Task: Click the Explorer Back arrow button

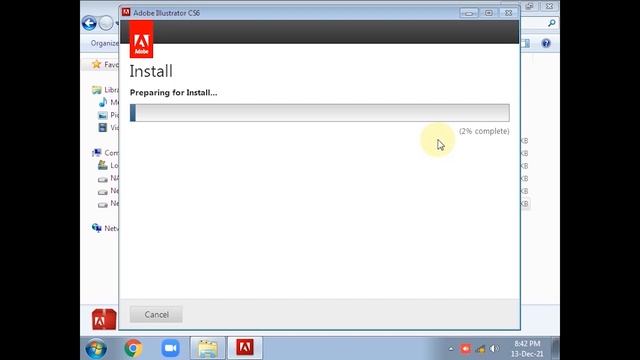Action: point(89,23)
